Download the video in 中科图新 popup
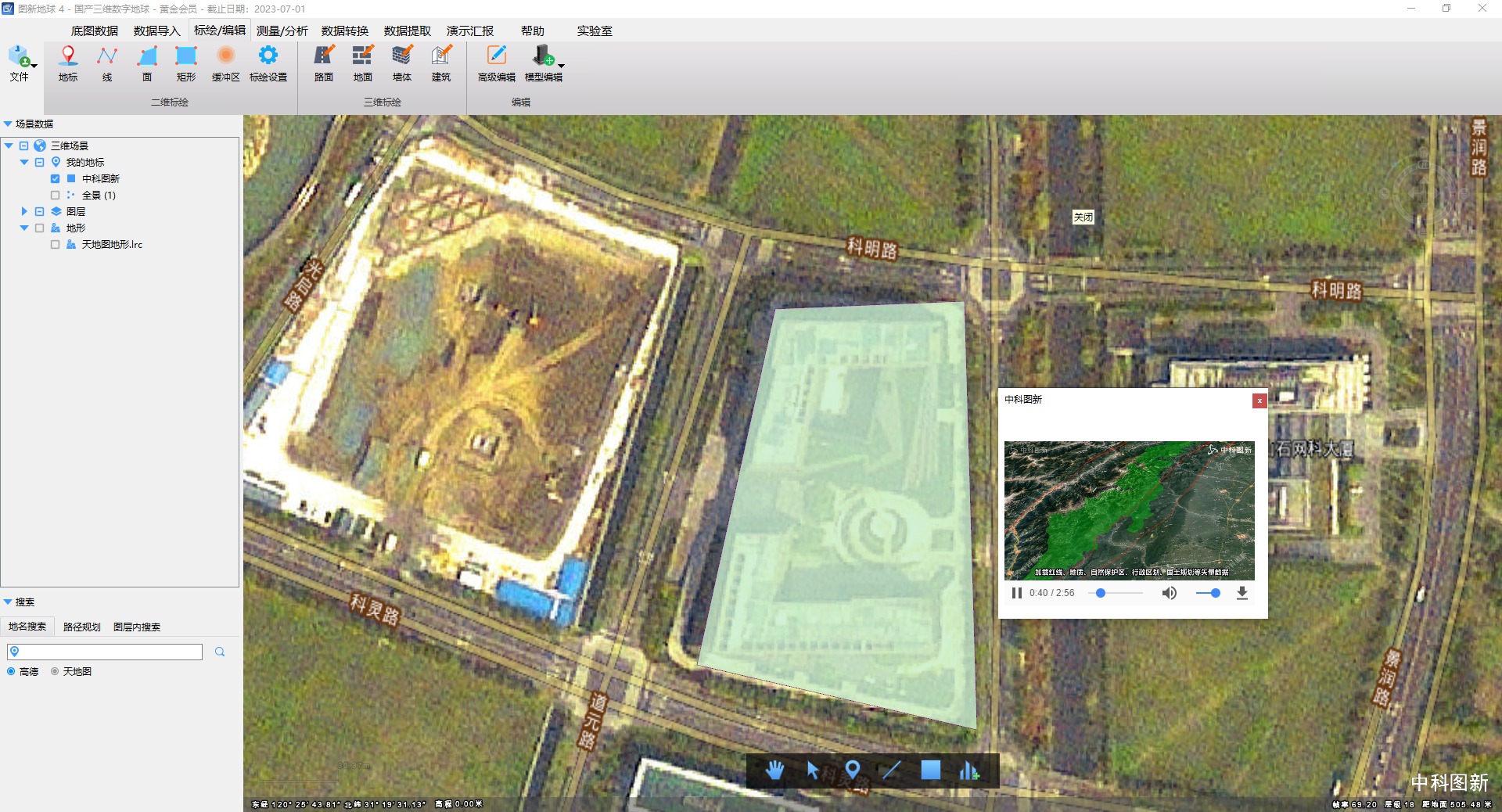This screenshot has width=1502, height=812. tap(1241, 593)
